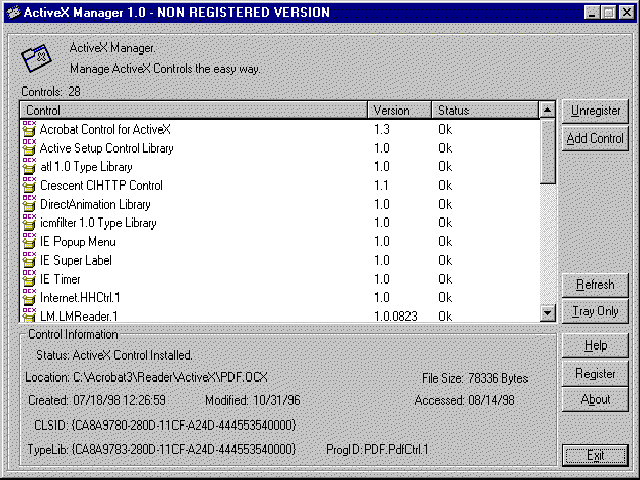Select the IE Timer control icon
The height and width of the screenshot is (480, 640).
(x=28, y=279)
